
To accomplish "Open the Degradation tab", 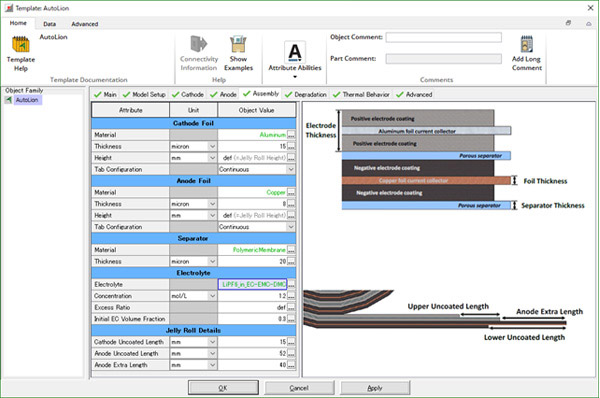I will coord(306,94).
